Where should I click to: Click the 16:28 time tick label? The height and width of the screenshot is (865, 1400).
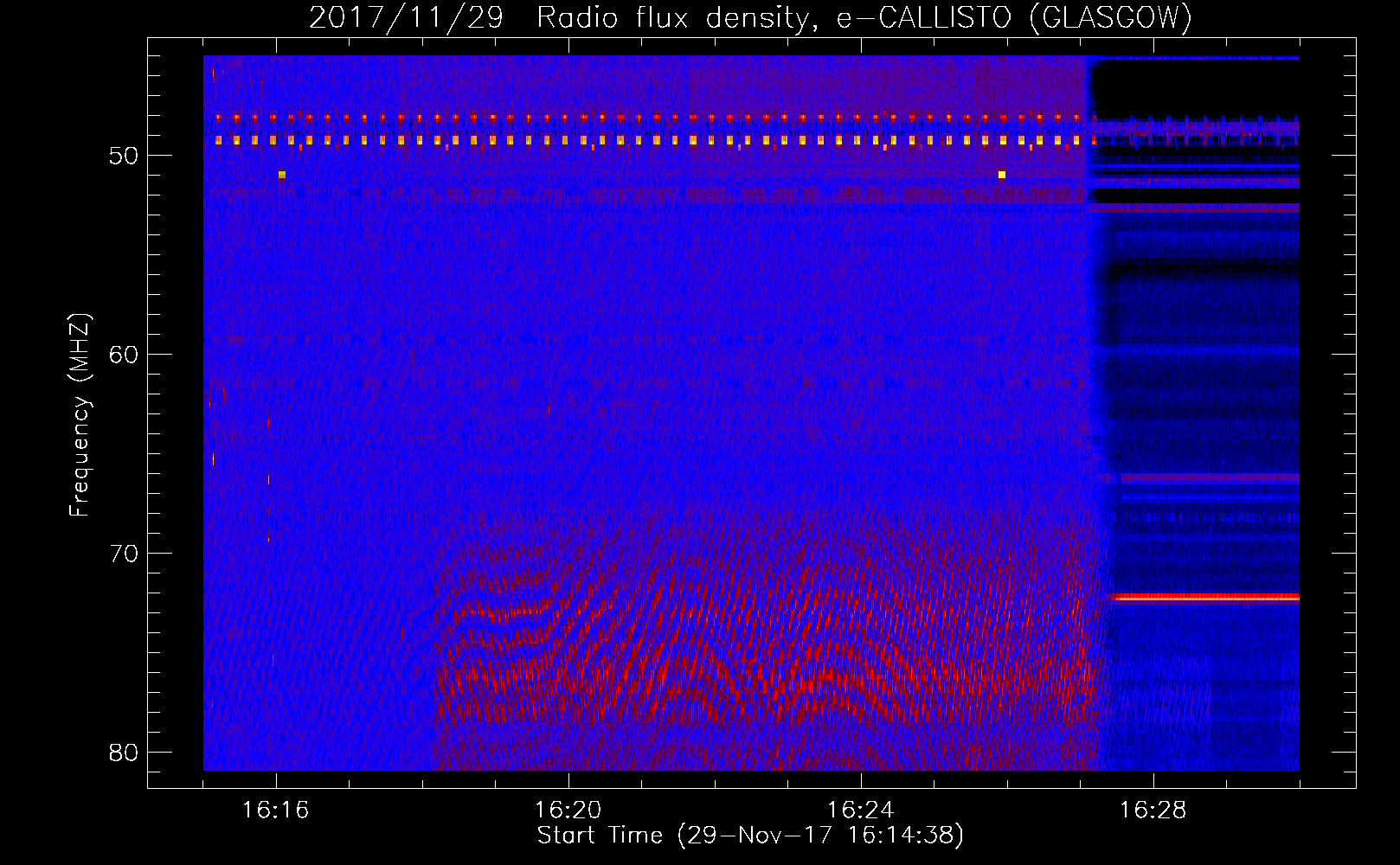[x=1153, y=811]
